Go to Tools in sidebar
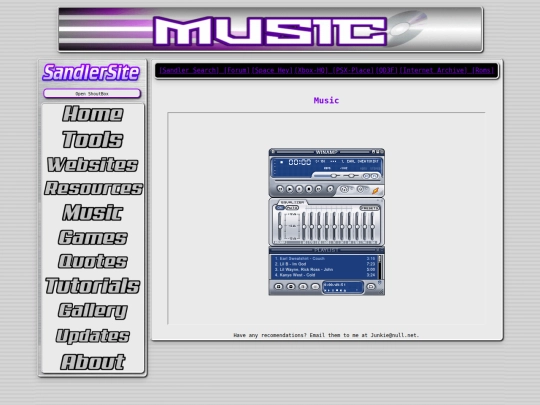Image resolution: width=540 pixels, height=405 pixels. (x=93, y=139)
